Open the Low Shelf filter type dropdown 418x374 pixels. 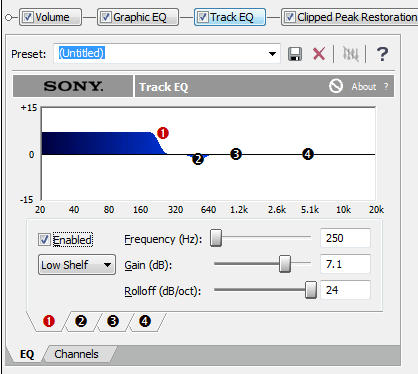[77, 265]
